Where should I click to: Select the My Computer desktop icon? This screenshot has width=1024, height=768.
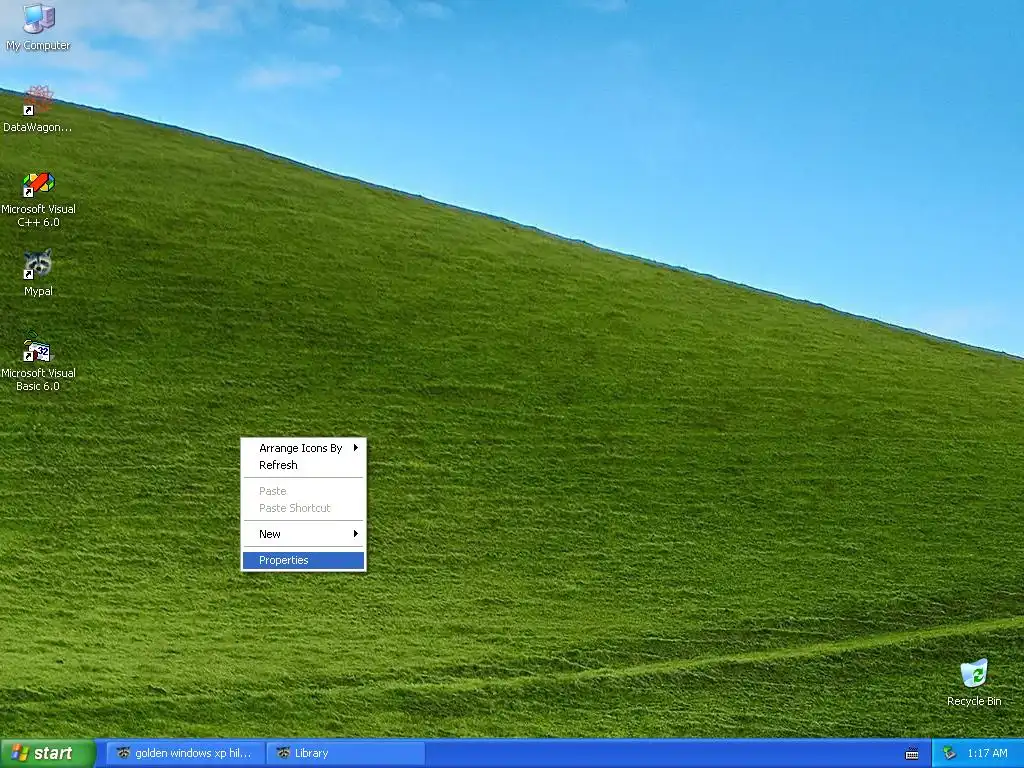pos(38,27)
